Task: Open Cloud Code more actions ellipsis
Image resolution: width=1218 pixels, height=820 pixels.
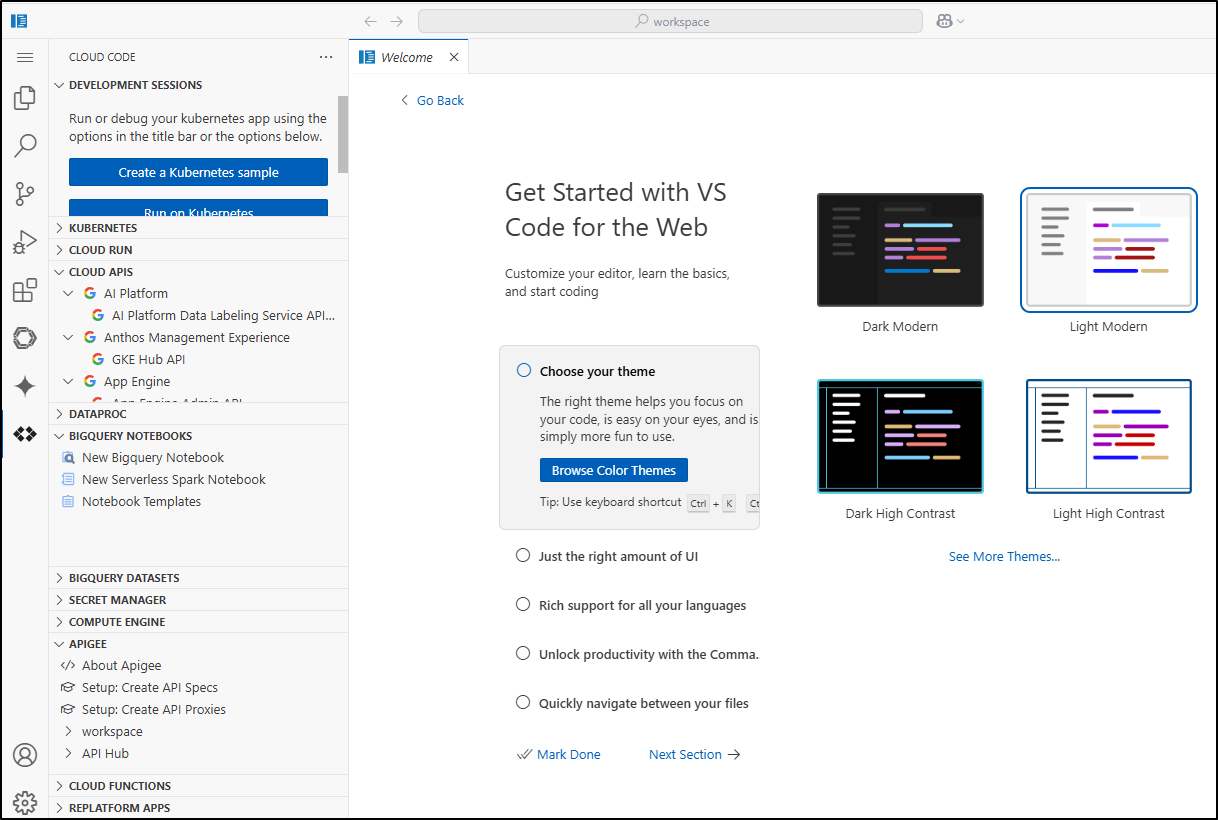Action: click(326, 57)
